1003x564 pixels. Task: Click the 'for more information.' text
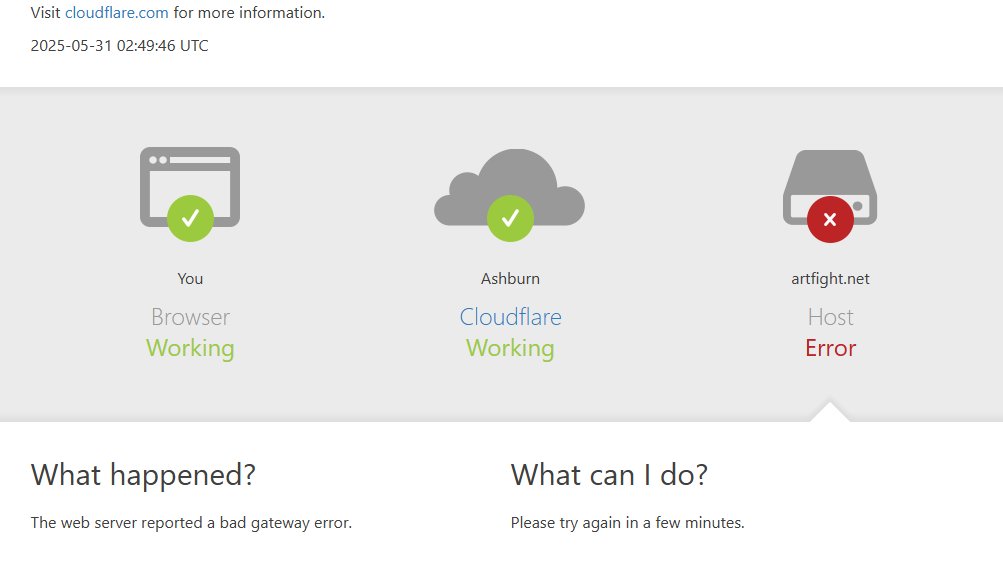[x=249, y=13]
